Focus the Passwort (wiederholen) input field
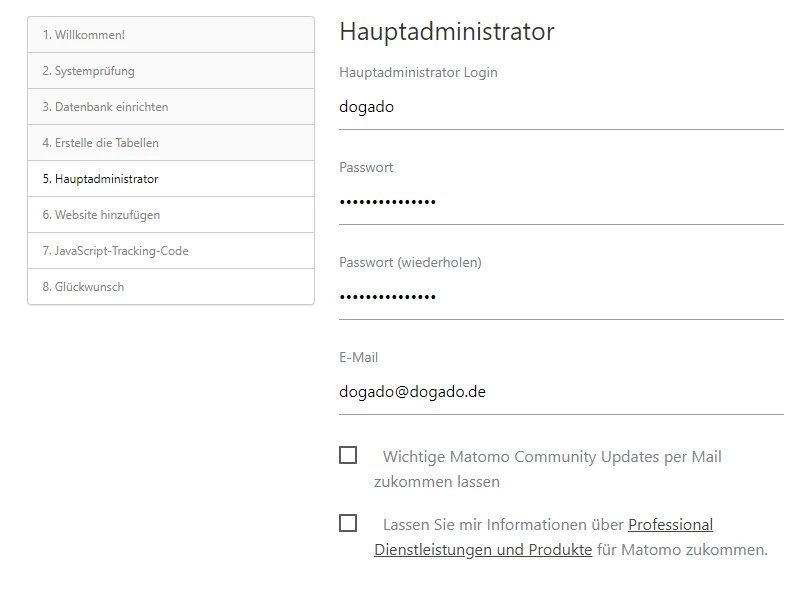 pyautogui.click(x=560, y=297)
